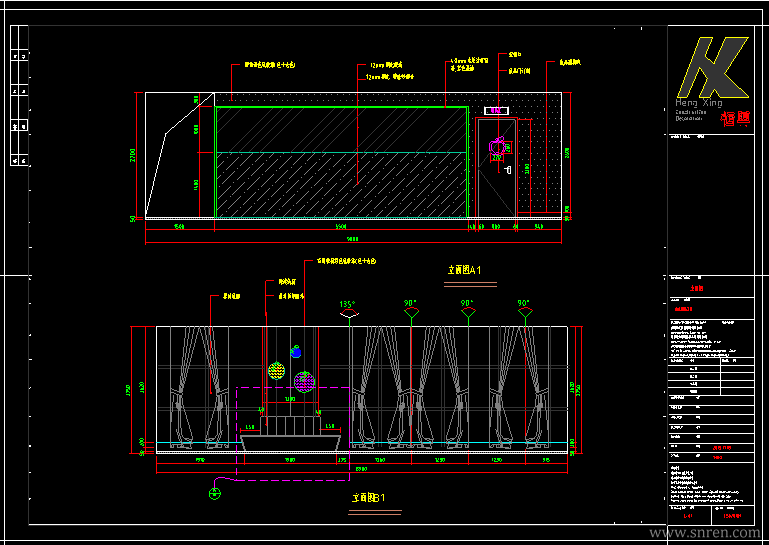Select the 2700 height dimension text
The width and height of the screenshot is (769, 545).
tap(133, 156)
